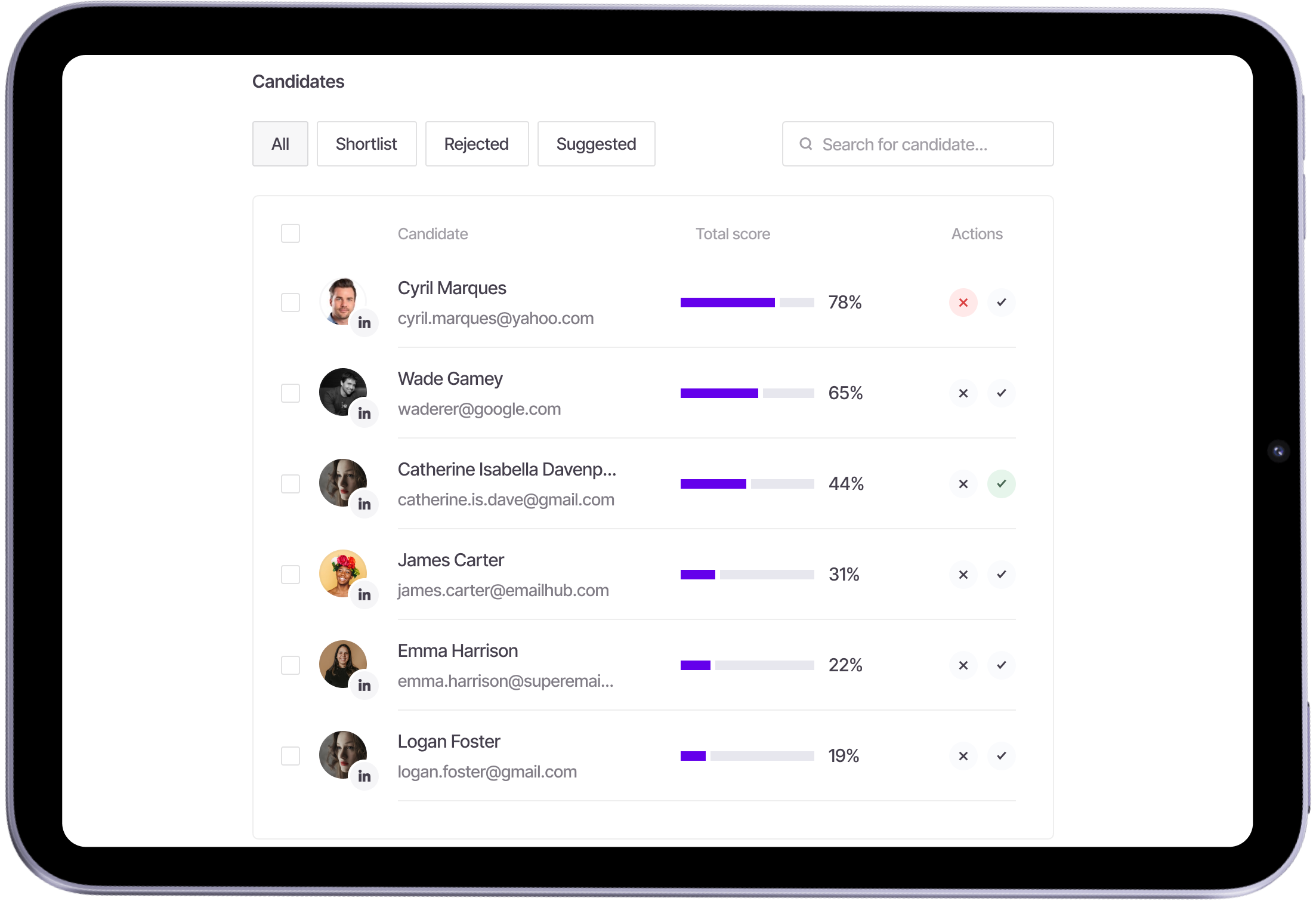Click Catherine's email catherine.is.dave@gmail.com
The width and height of the screenshot is (1316, 901).
pyautogui.click(x=506, y=500)
